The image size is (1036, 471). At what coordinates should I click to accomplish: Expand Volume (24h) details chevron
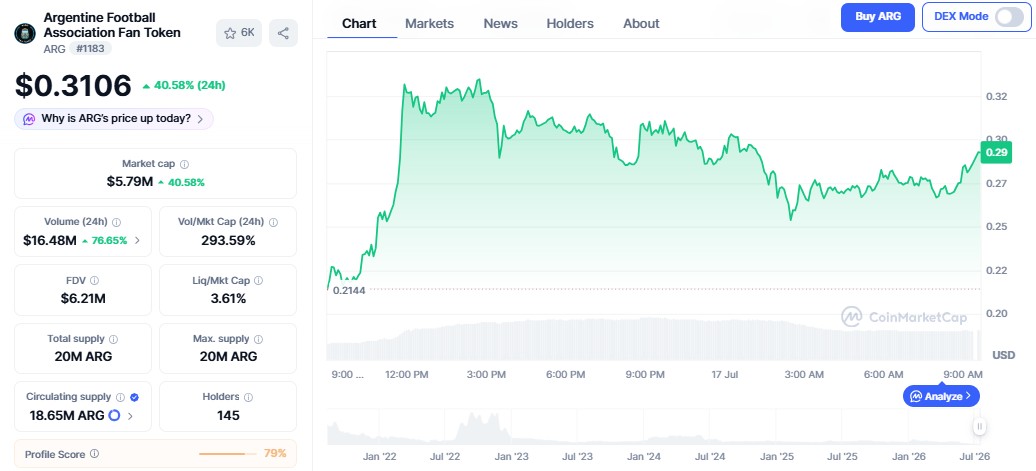pos(137,240)
